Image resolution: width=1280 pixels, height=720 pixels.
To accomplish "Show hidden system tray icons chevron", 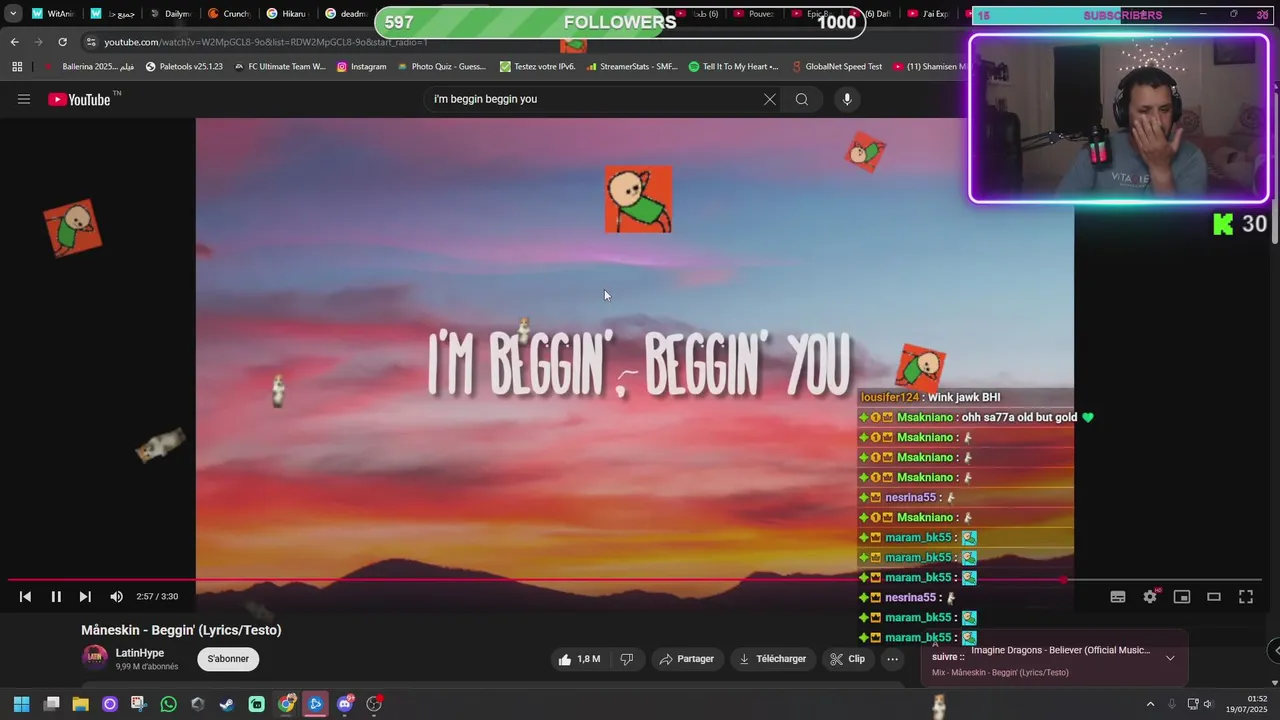I will [1150, 704].
